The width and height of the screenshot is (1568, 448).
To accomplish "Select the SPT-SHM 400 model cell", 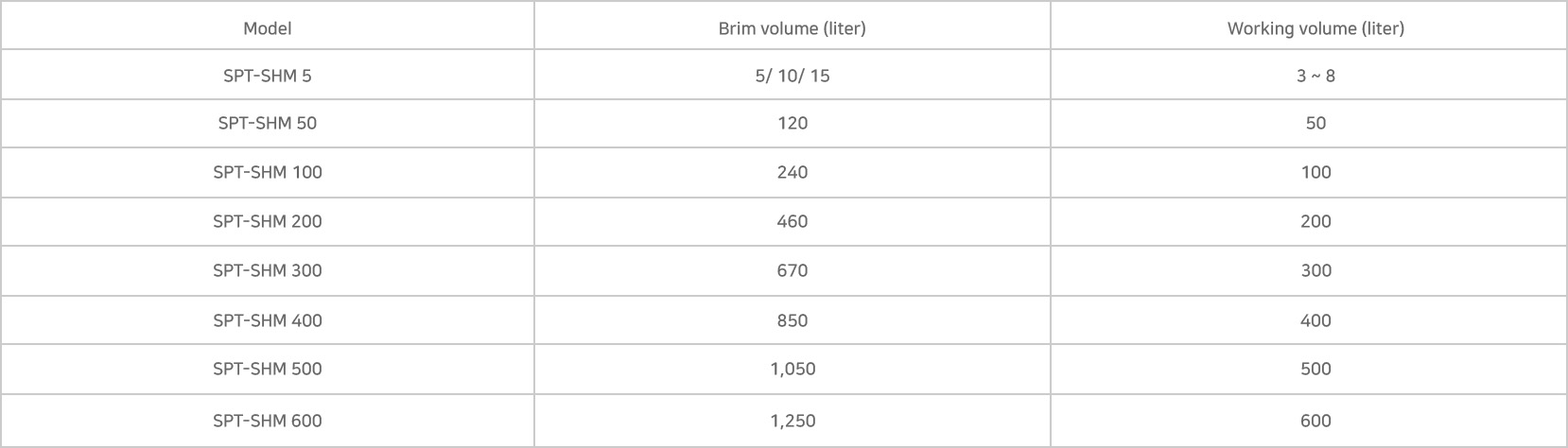I will coord(268,320).
